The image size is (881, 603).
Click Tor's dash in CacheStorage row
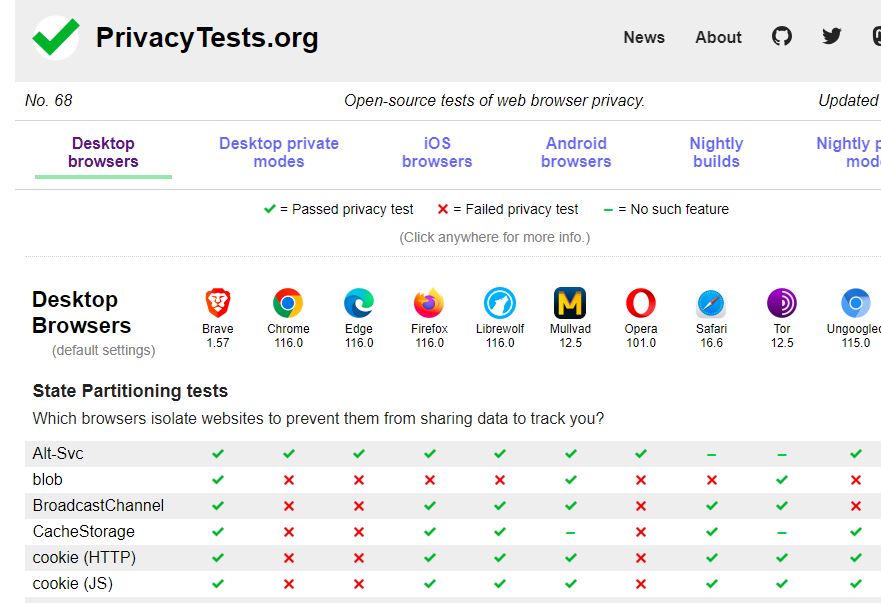782,532
